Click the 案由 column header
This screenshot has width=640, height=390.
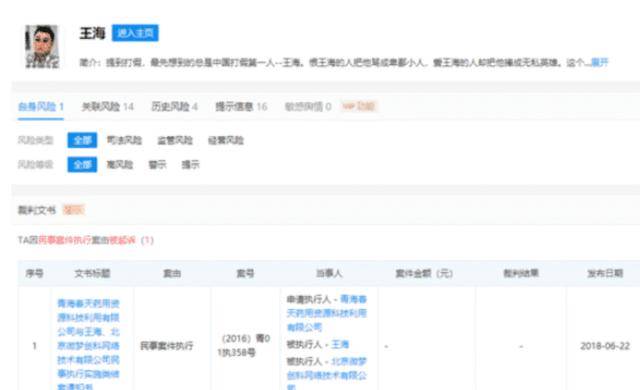click(x=172, y=273)
